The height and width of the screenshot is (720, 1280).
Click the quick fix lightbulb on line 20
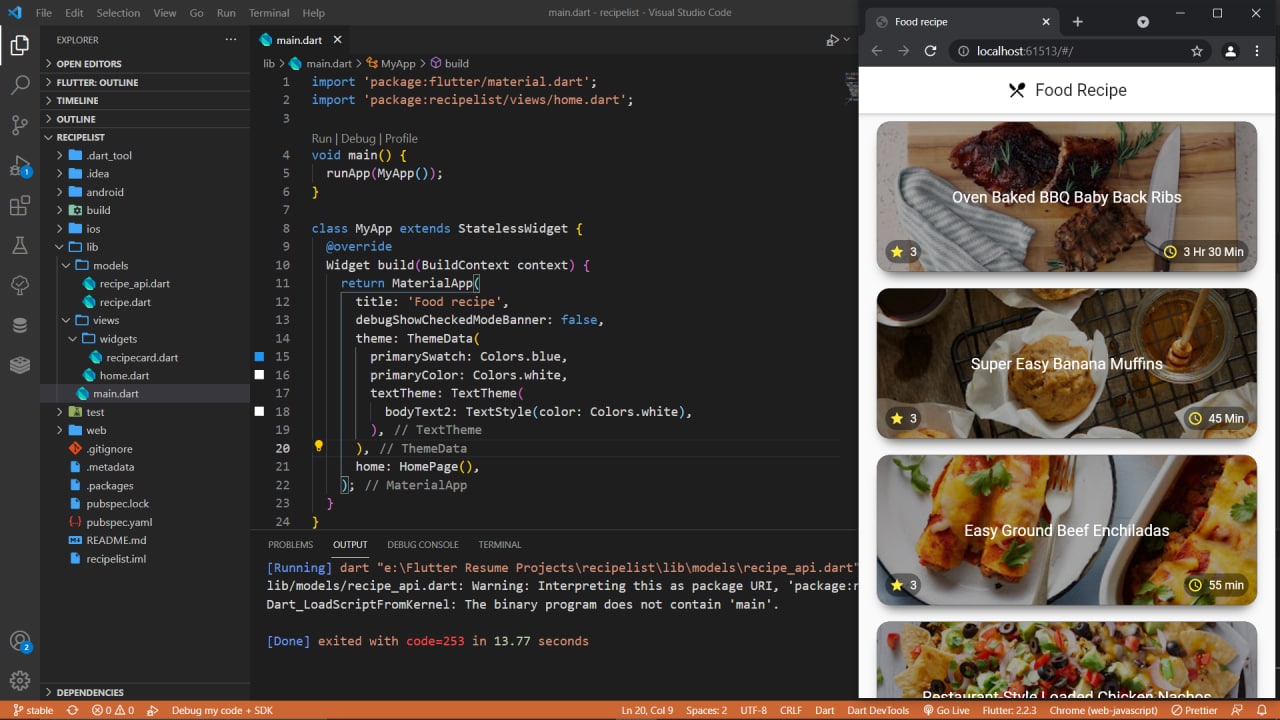point(318,447)
